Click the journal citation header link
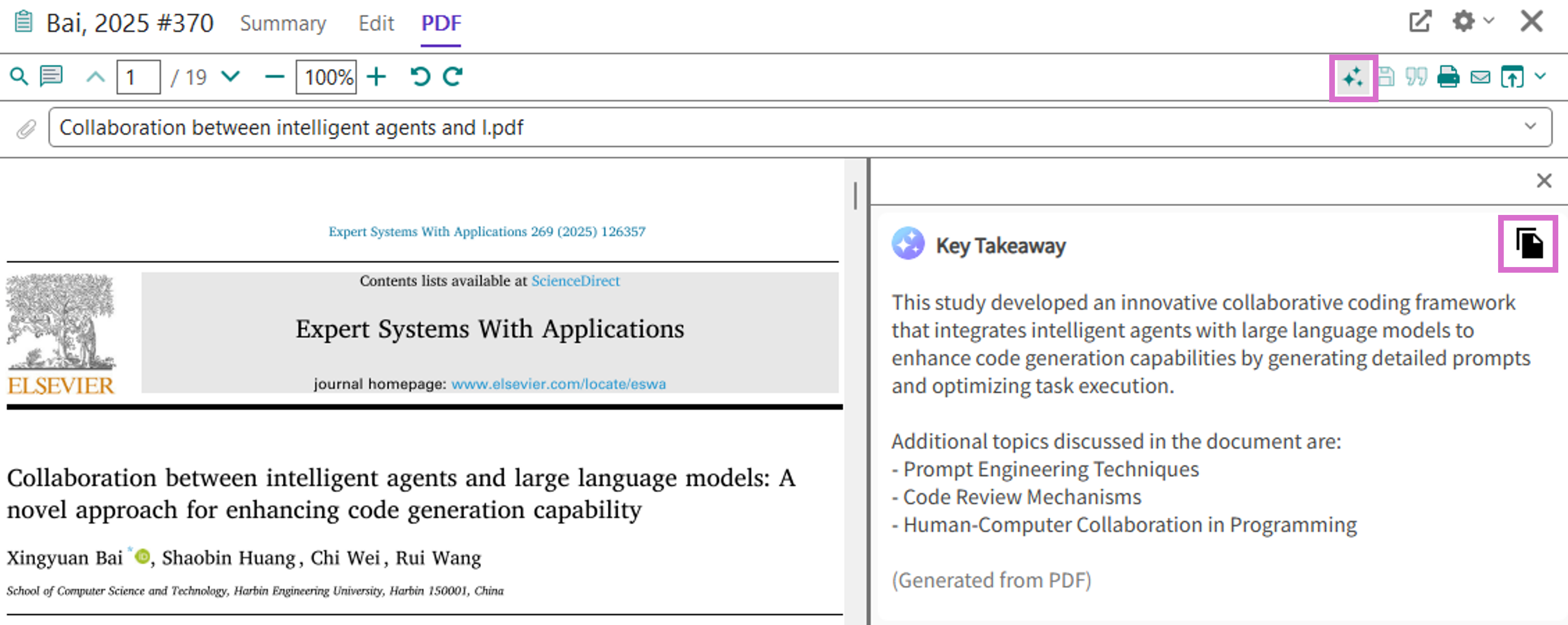 pos(487,232)
